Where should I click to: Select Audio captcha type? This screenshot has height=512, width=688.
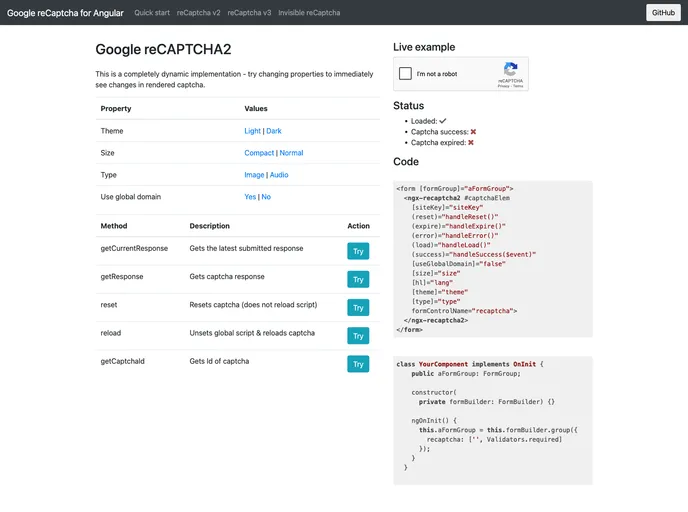click(279, 175)
